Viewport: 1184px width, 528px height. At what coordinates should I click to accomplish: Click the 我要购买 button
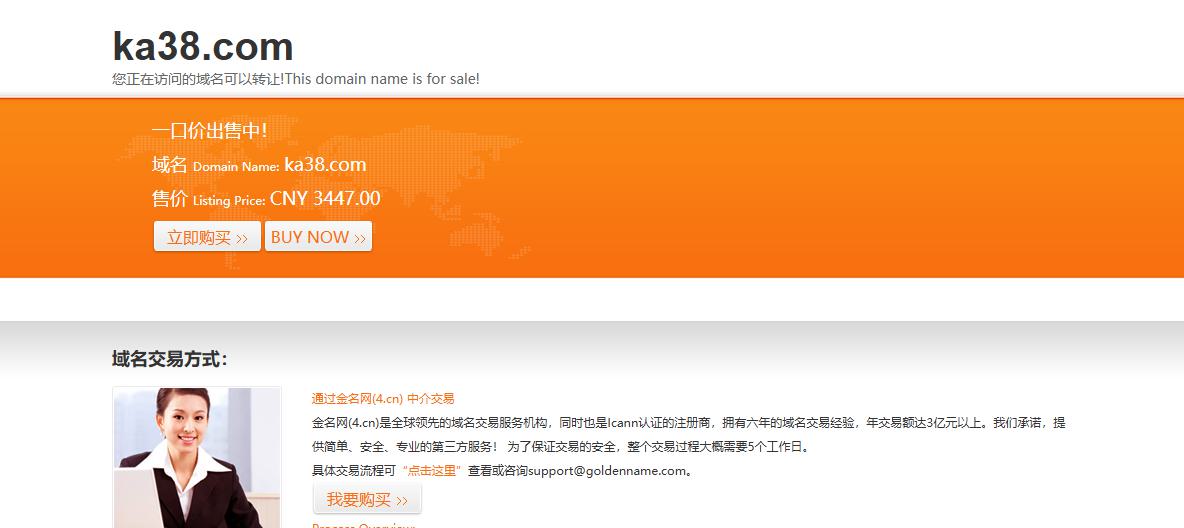367,499
